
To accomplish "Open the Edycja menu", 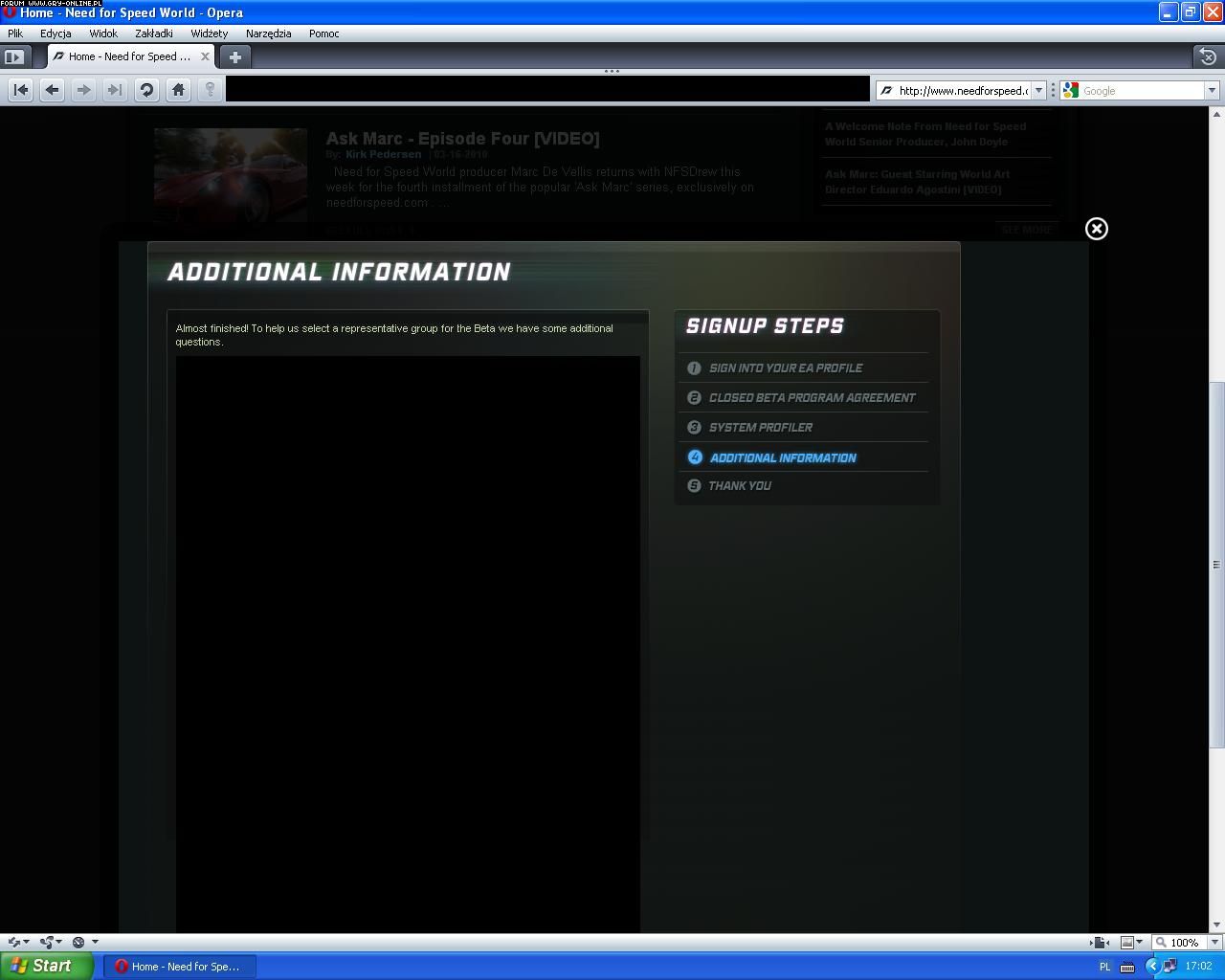I will [x=56, y=33].
